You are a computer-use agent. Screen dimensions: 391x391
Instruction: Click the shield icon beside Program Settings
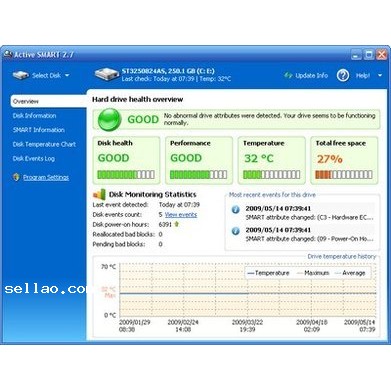[16, 177]
